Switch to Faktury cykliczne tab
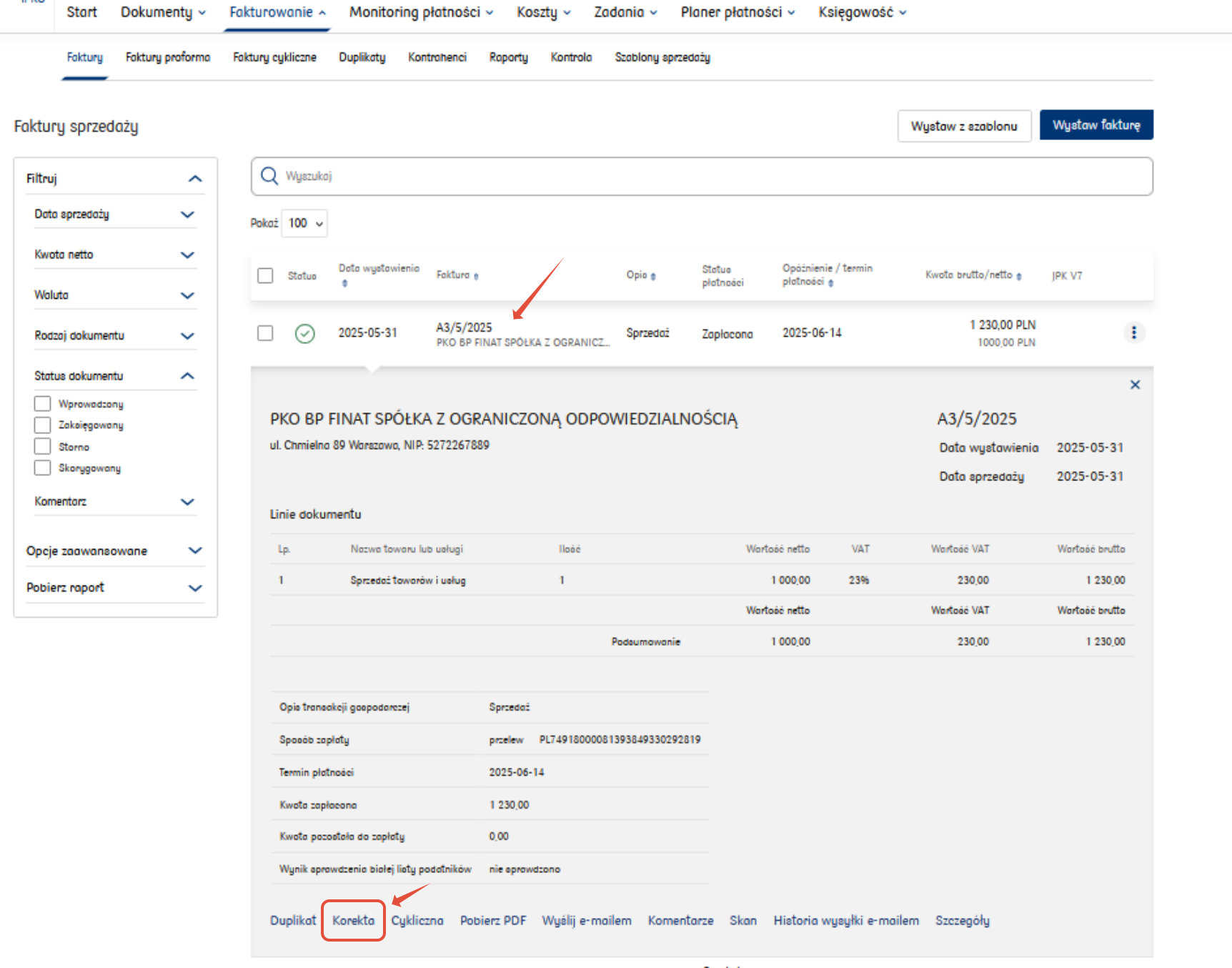1232x968 pixels. (274, 57)
